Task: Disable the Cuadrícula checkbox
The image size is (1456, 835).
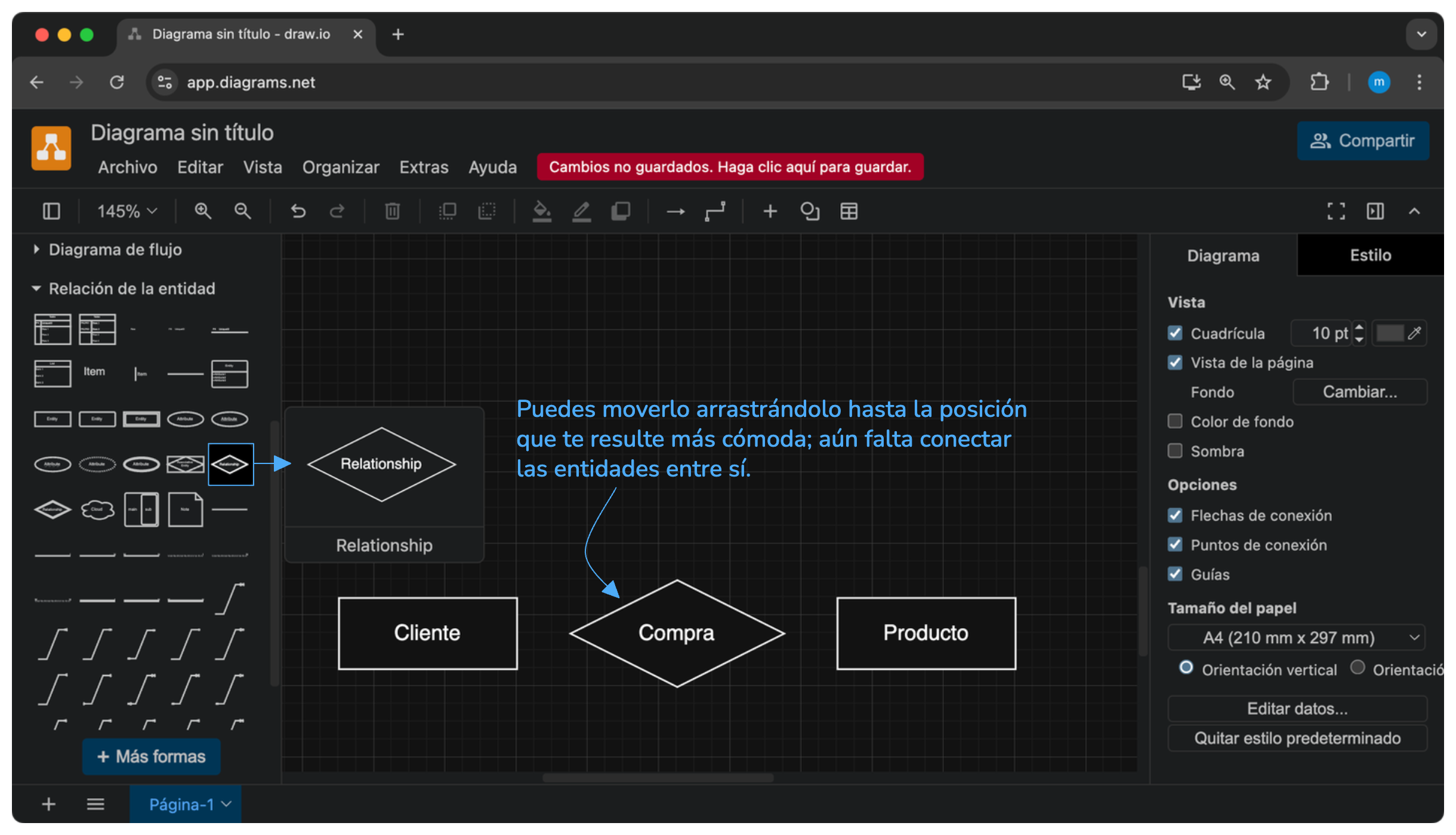Action: coord(1175,333)
